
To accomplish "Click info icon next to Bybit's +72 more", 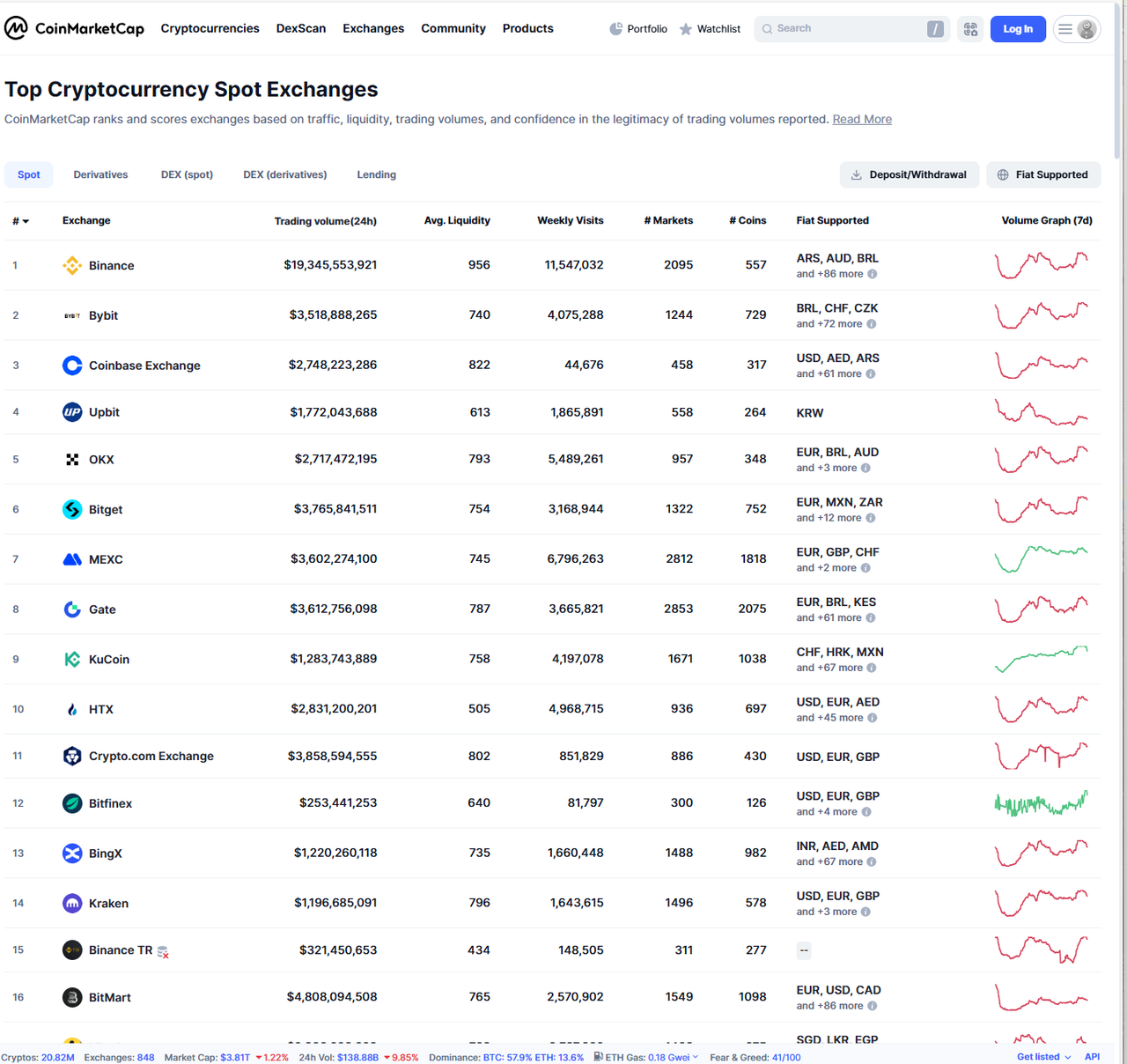I will [872, 324].
